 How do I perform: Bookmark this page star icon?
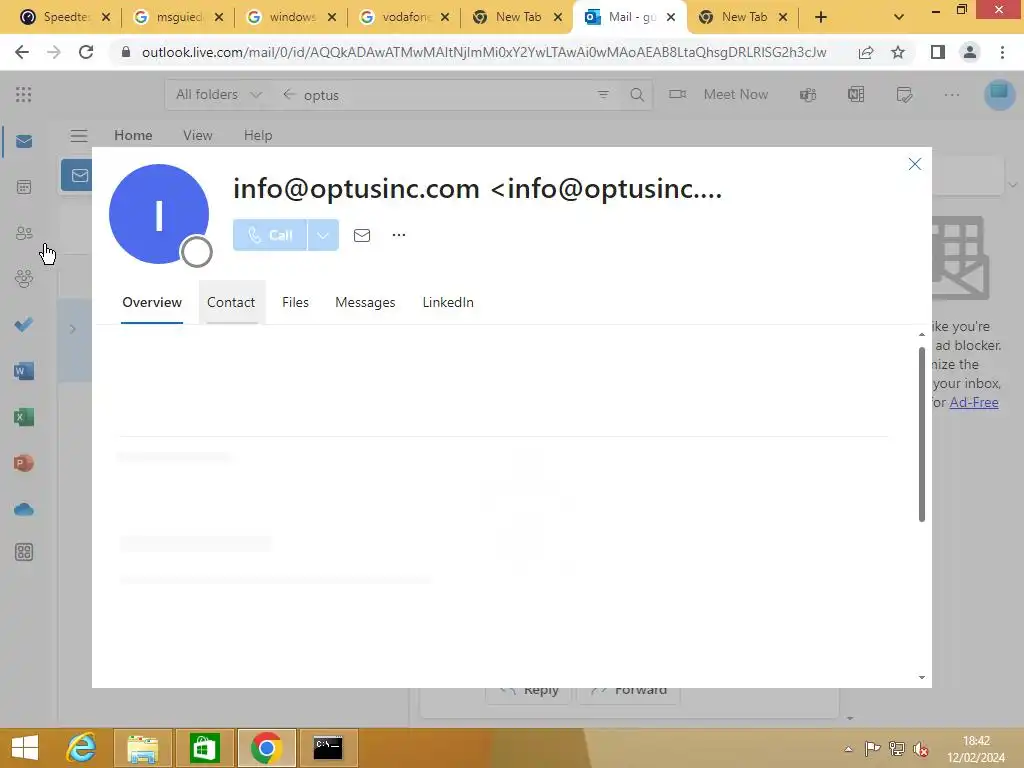coord(898,52)
